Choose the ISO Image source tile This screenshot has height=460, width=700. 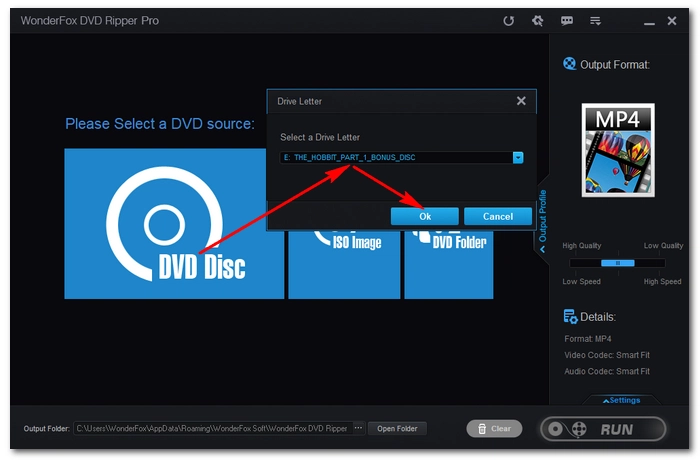point(344,263)
